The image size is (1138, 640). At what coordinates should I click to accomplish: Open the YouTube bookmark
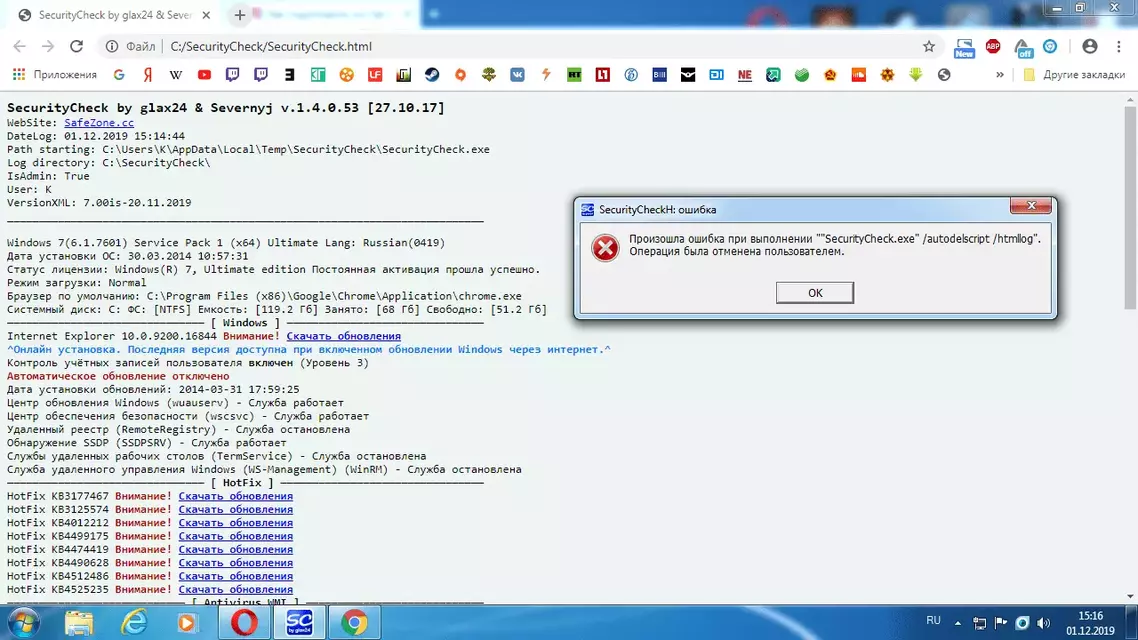tap(204, 75)
